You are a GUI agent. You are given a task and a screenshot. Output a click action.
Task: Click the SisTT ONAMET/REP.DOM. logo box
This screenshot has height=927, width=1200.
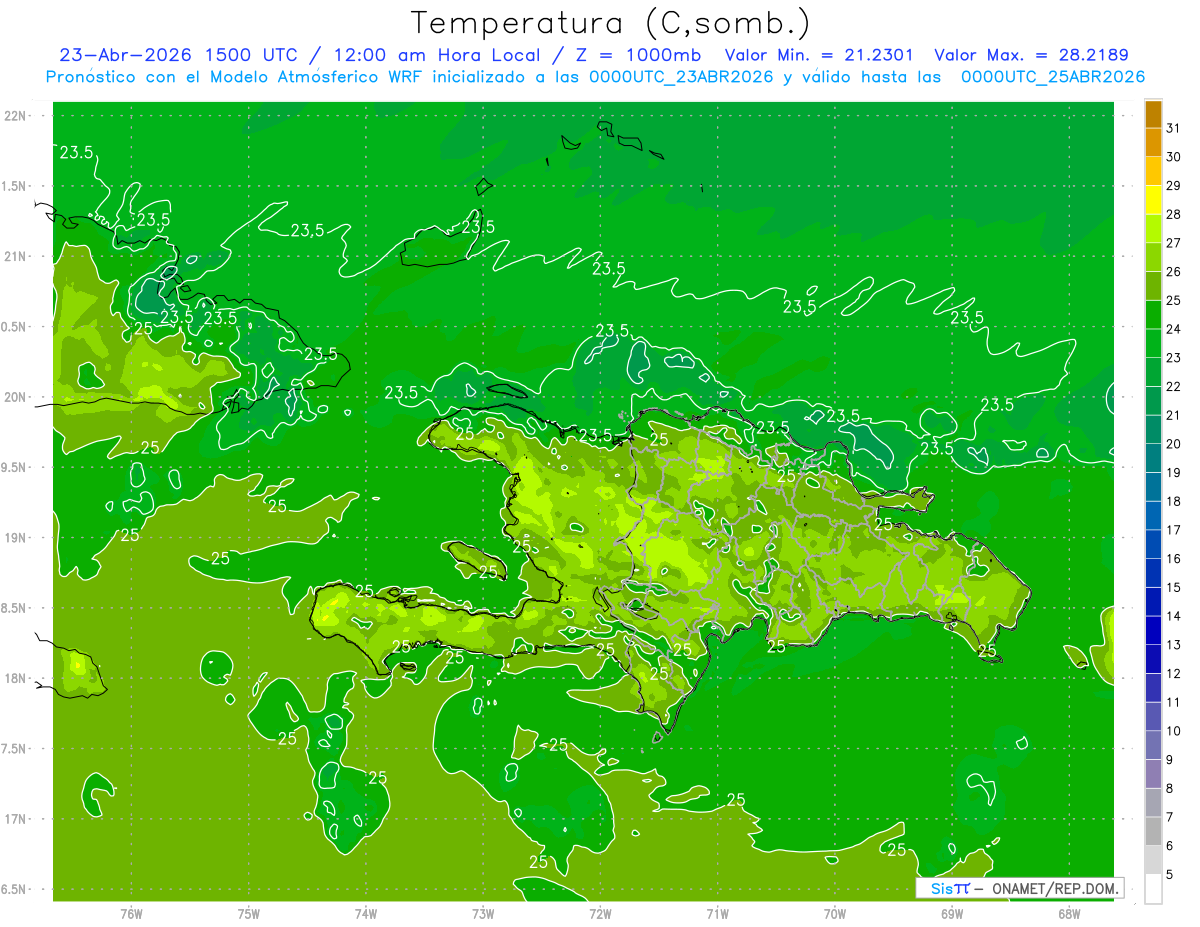click(1020, 888)
